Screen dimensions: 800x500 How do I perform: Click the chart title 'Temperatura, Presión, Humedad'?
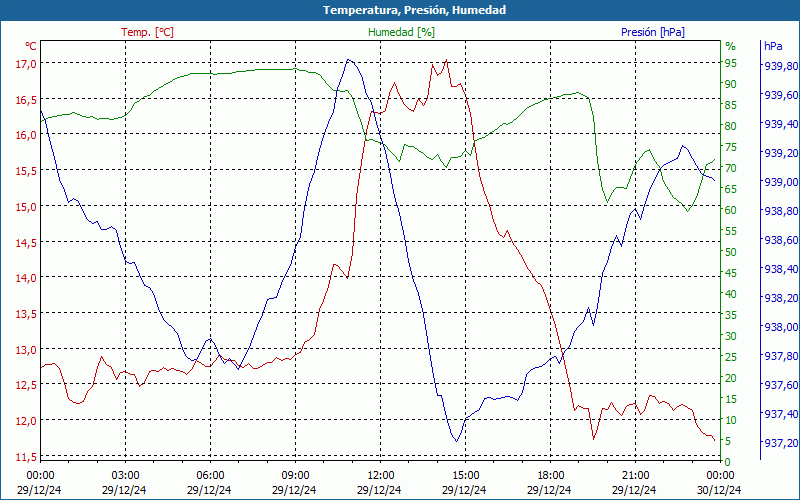click(414, 10)
